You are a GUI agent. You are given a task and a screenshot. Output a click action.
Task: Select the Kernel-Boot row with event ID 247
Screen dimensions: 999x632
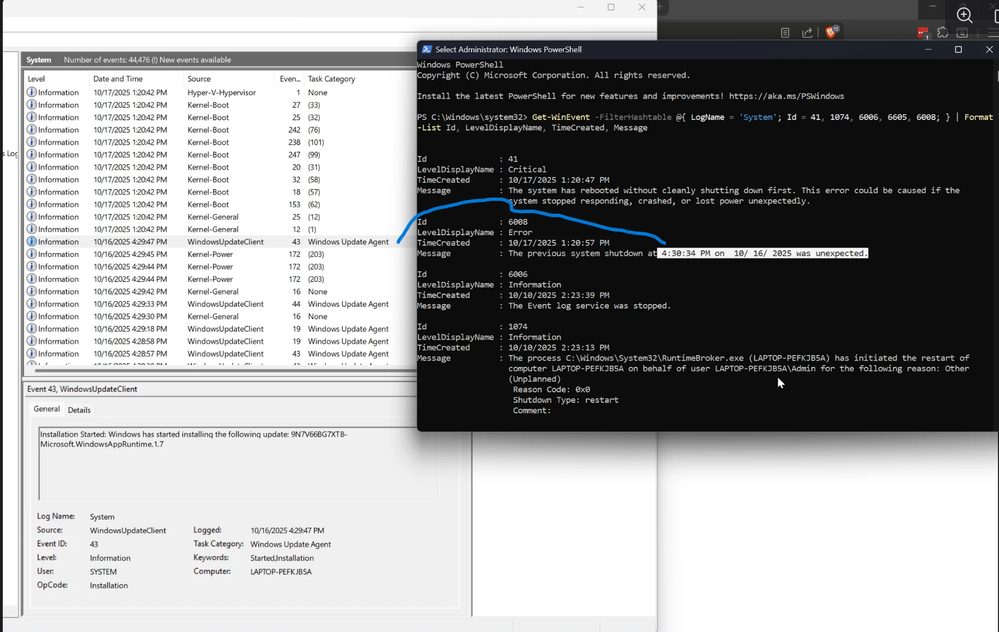pyautogui.click(x=220, y=154)
